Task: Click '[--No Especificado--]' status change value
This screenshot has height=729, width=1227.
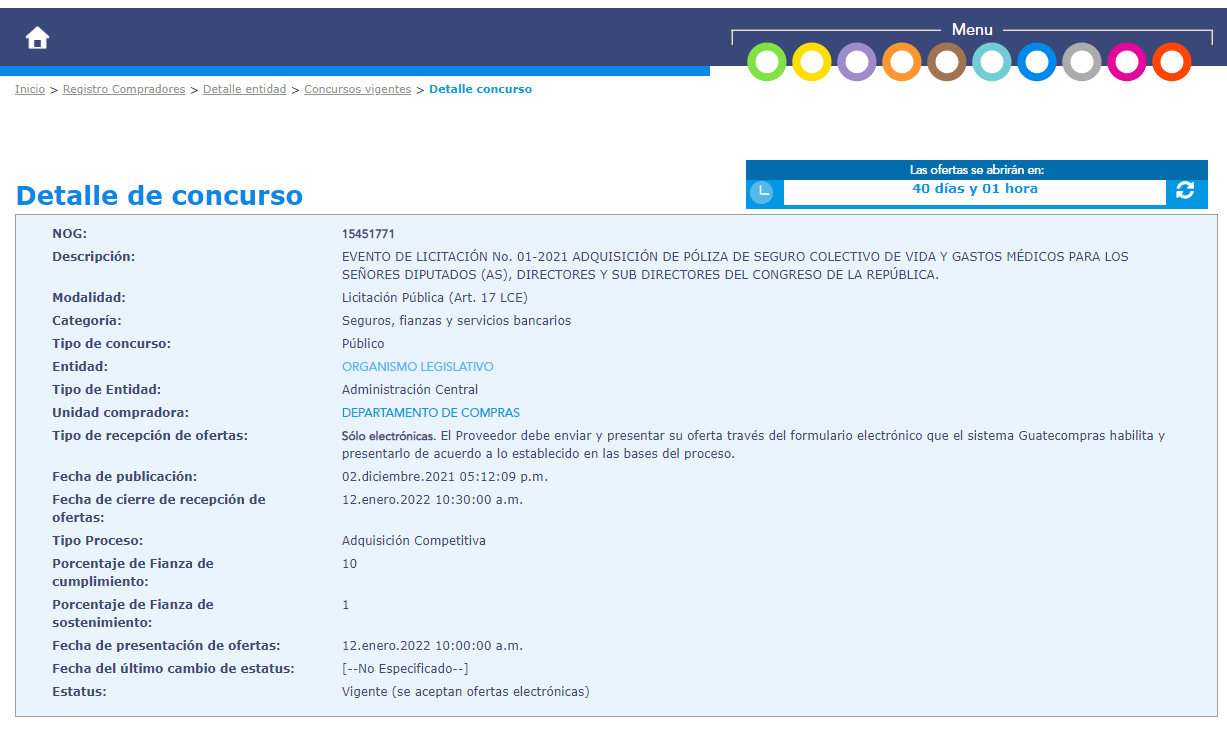Action: point(405,669)
